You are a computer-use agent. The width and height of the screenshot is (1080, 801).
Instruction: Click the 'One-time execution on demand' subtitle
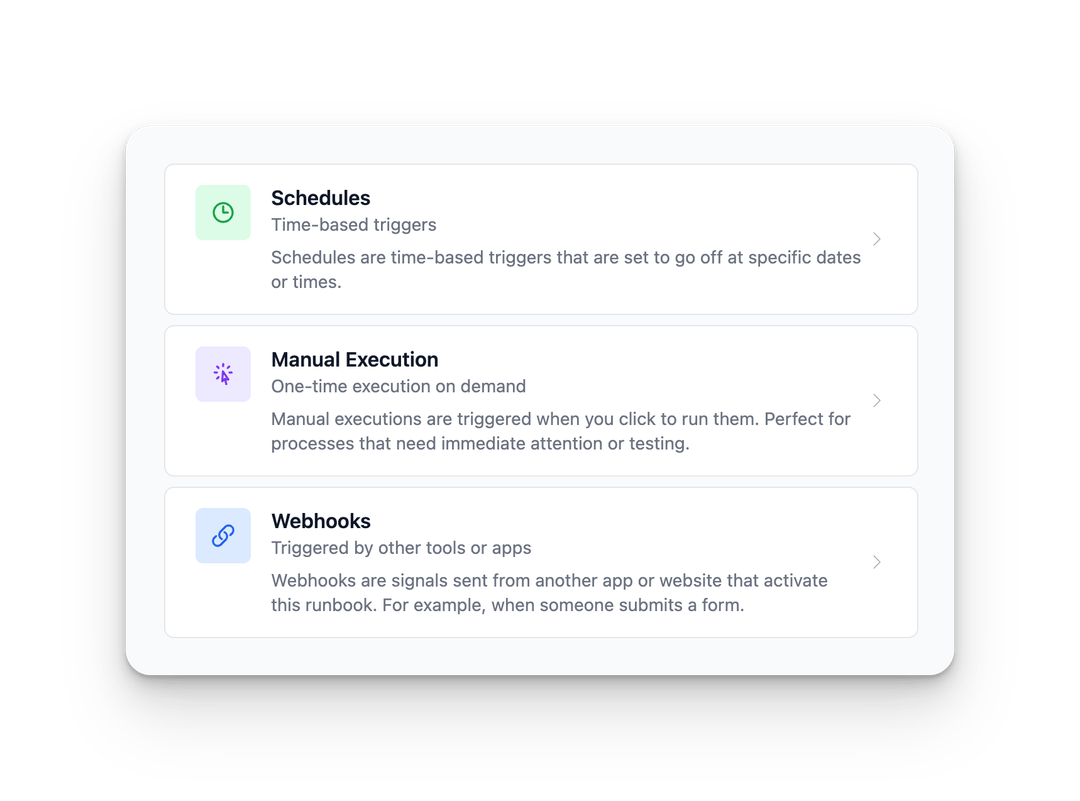point(398,386)
